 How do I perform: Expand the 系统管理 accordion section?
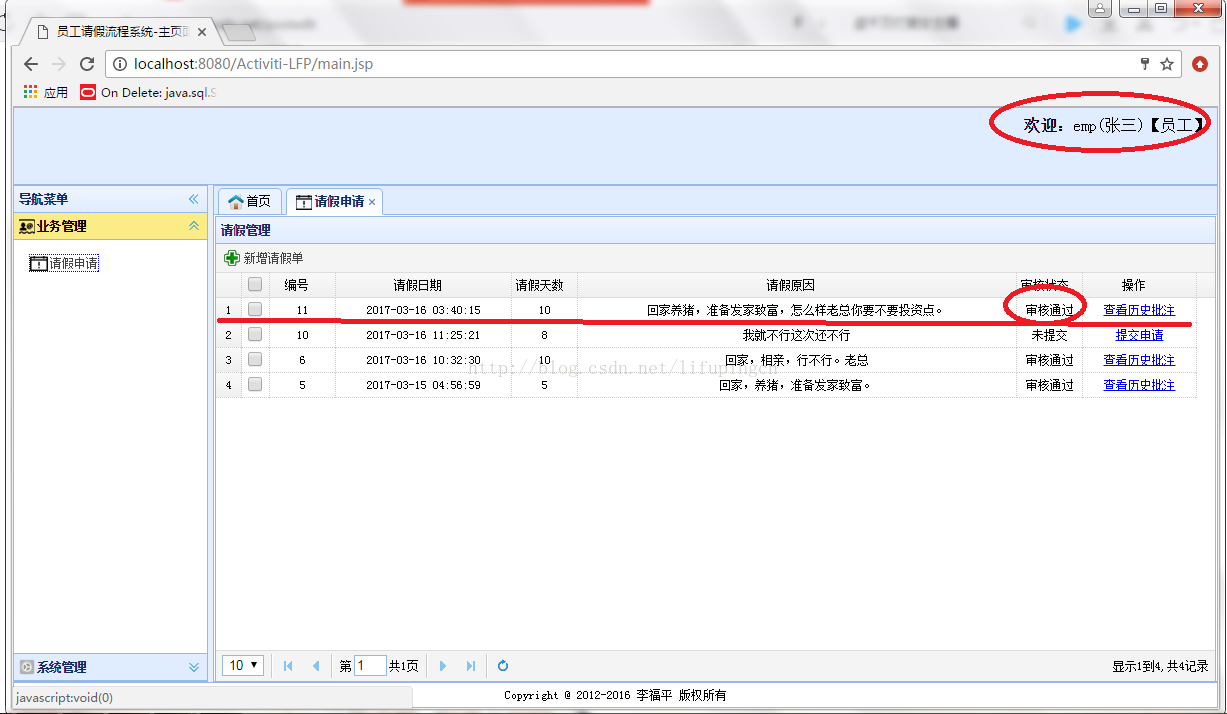click(x=194, y=667)
